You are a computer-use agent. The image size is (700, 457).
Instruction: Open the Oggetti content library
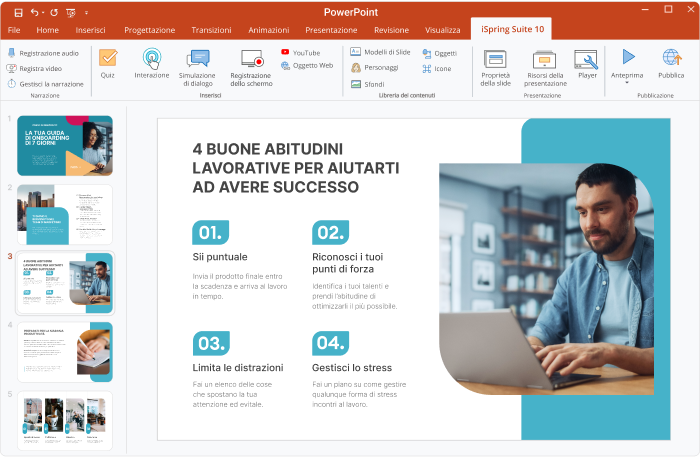point(439,54)
